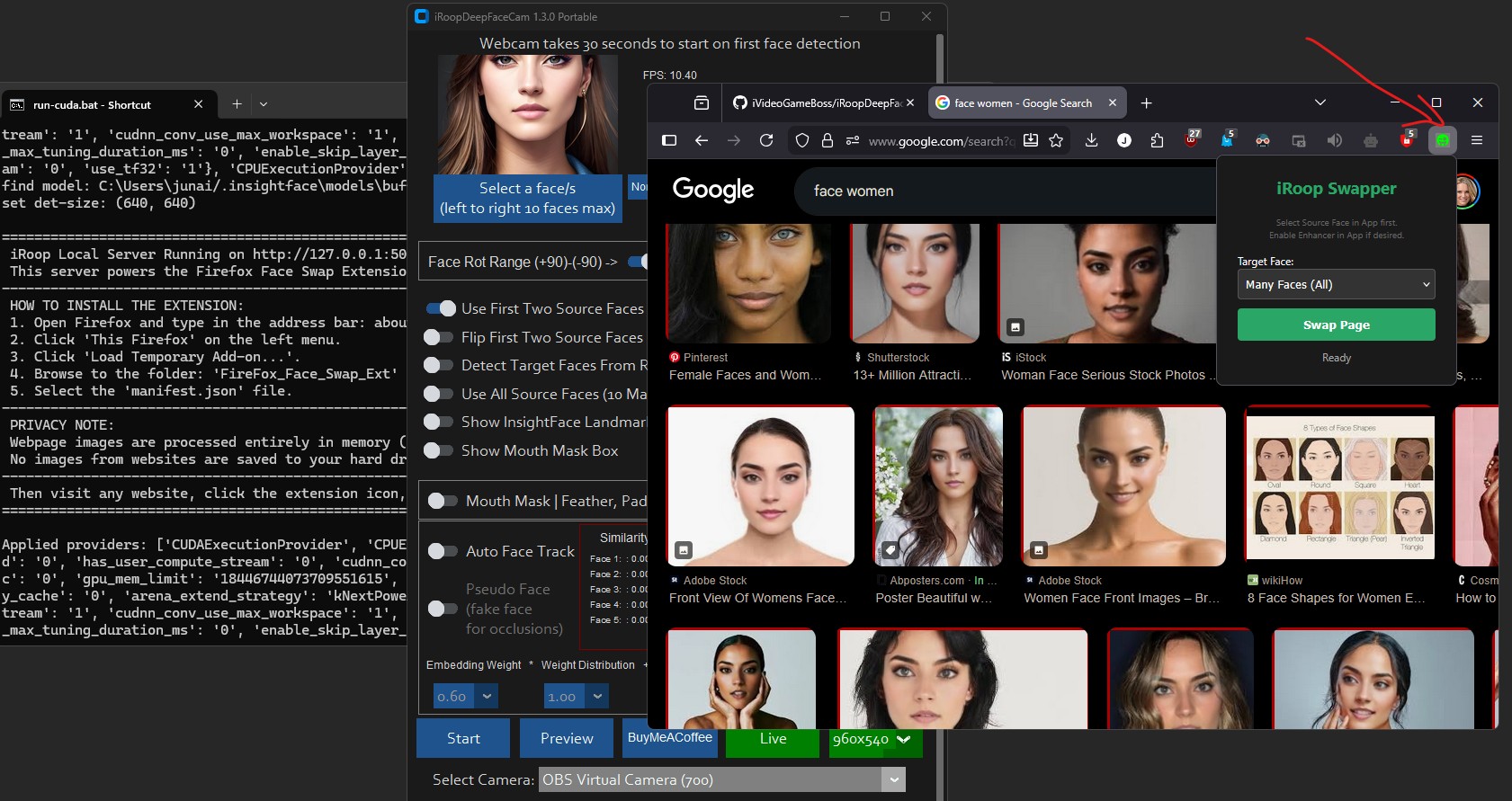
Task: Toggle Use First Two Source Faces switch
Action: (441, 308)
